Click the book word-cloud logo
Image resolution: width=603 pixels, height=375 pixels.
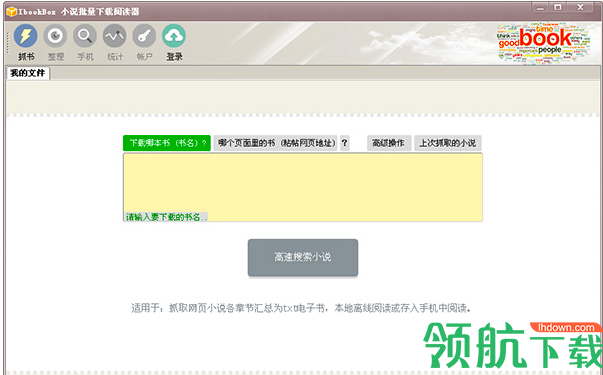[543, 42]
